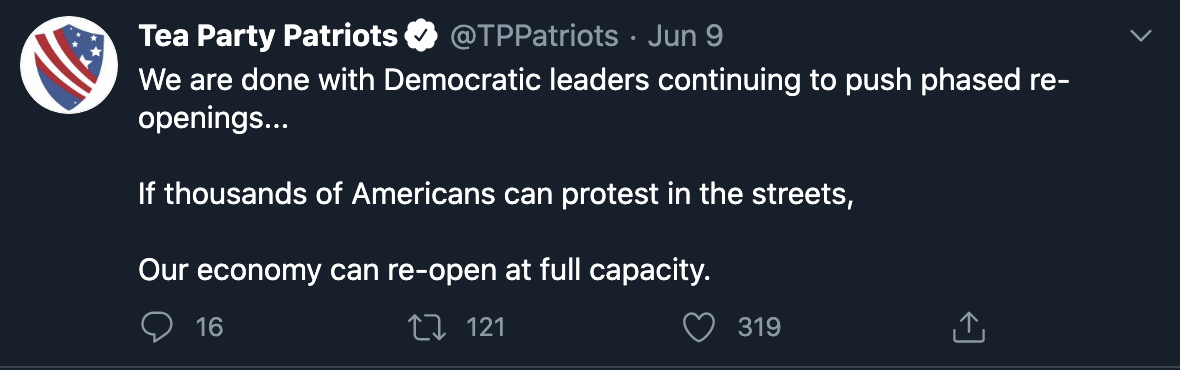Click the reply count 16
This screenshot has width=1180, height=370.
tap(209, 327)
